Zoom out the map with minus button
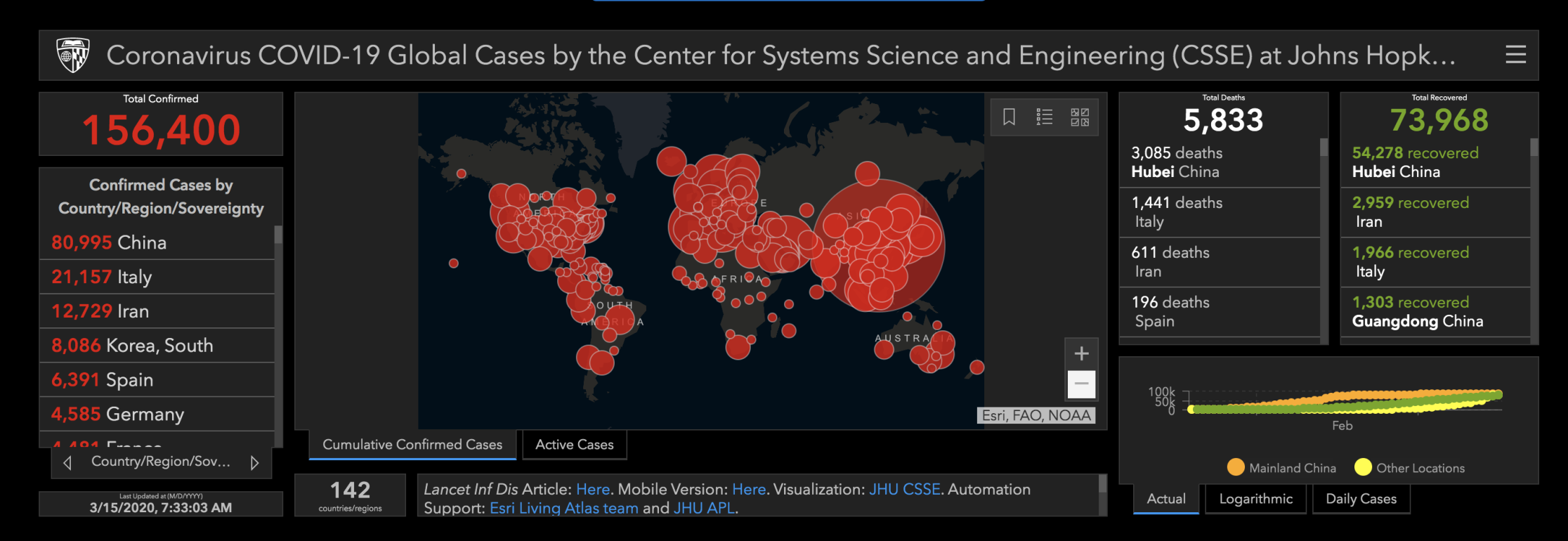This screenshot has width=1568, height=541. (x=1082, y=384)
